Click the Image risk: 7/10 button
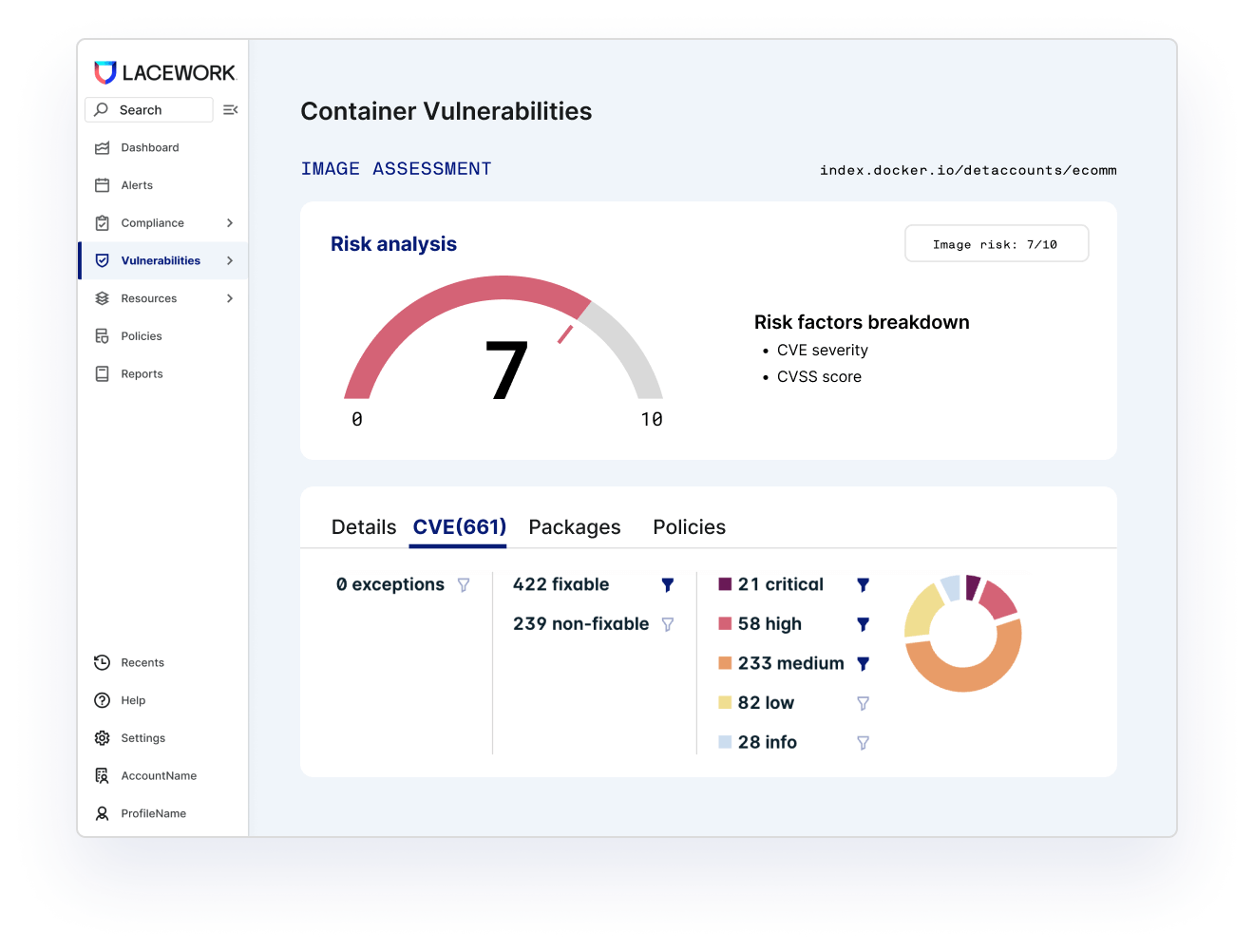The width and height of the screenshot is (1254, 952). click(996, 244)
